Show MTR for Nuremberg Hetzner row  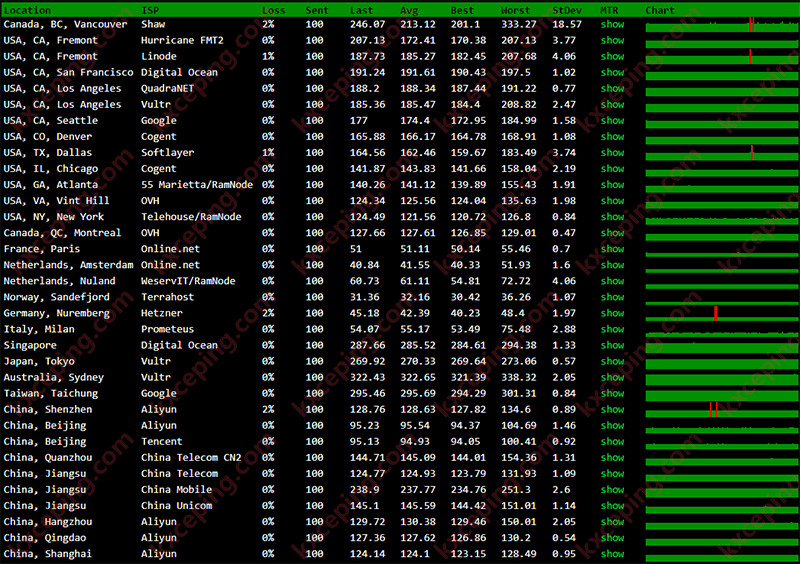pos(612,313)
